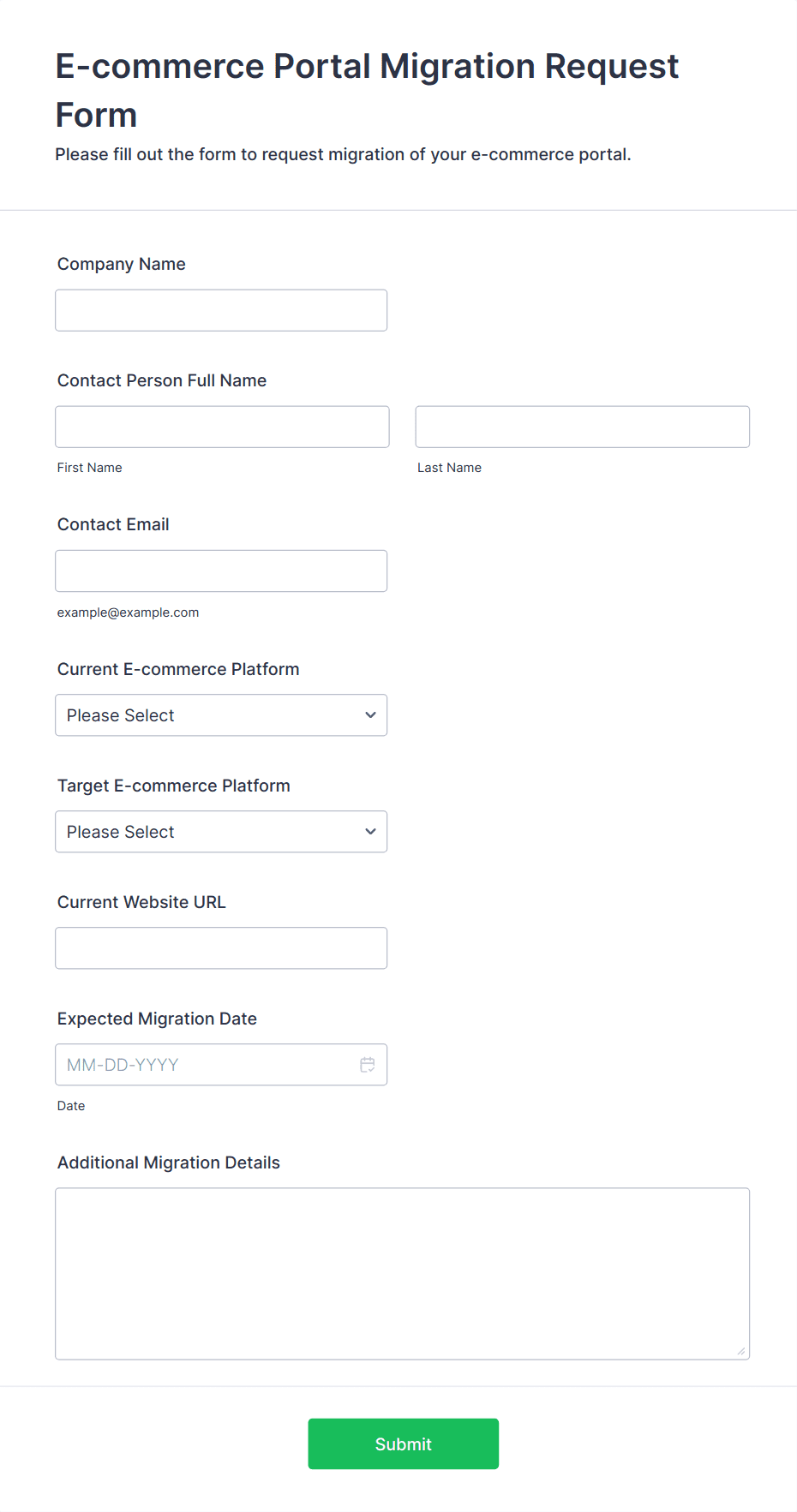Click the Contact Person Full Name label
This screenshot has width=797, height=1512.
162,380
